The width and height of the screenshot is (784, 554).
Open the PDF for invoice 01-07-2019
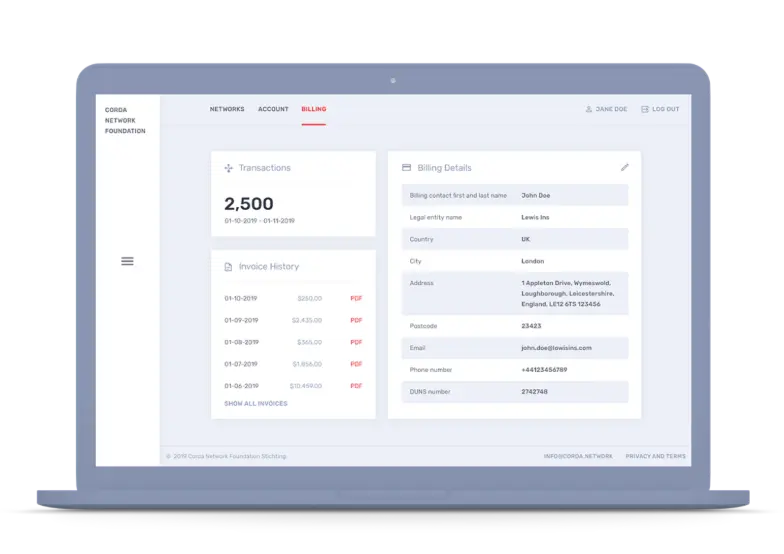pyautogui.click(x=356, y=364)
